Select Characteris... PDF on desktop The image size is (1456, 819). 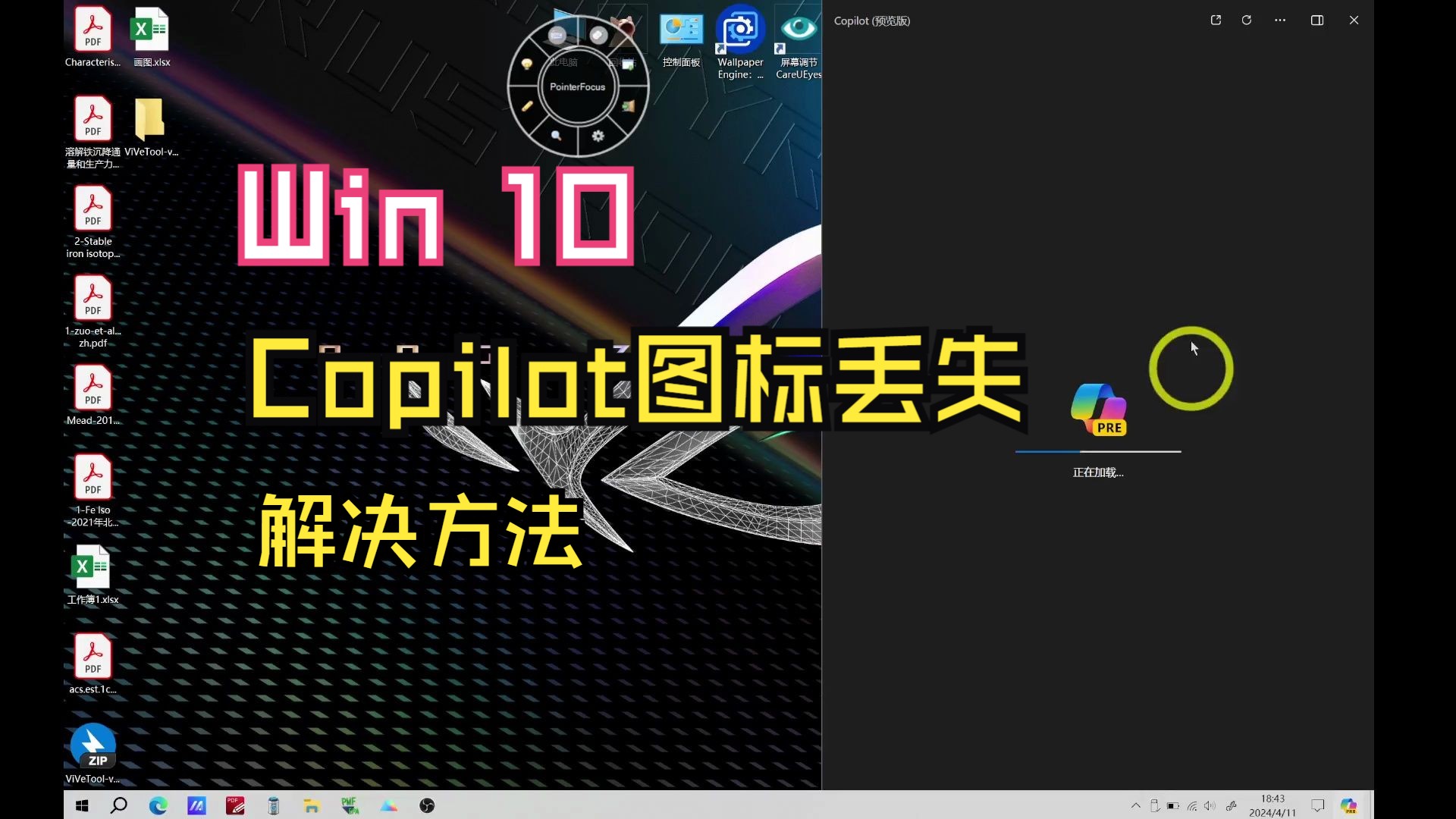93,38
